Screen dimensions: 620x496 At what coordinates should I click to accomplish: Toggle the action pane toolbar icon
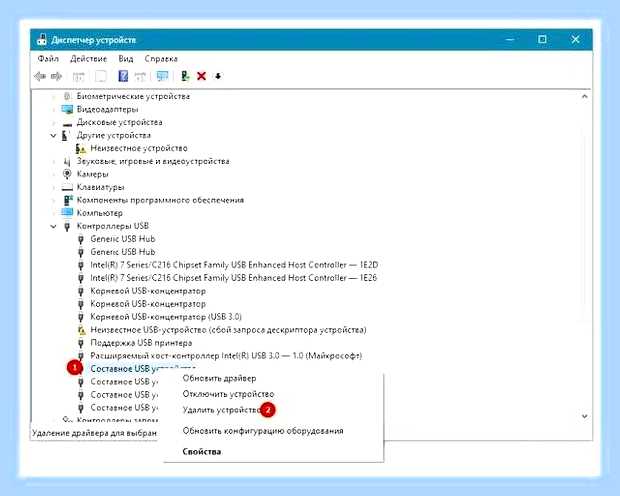[140, 76]
